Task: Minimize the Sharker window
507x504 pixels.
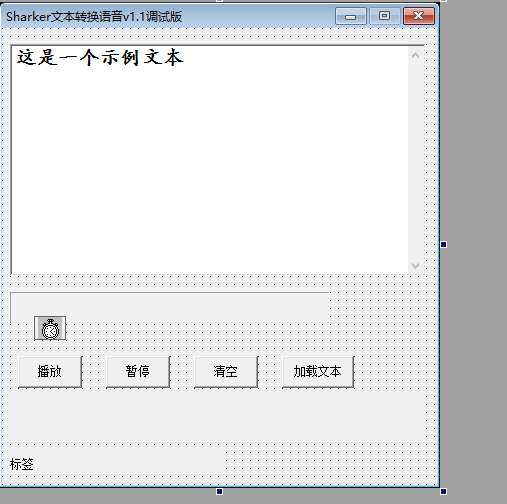Action: 351,16
